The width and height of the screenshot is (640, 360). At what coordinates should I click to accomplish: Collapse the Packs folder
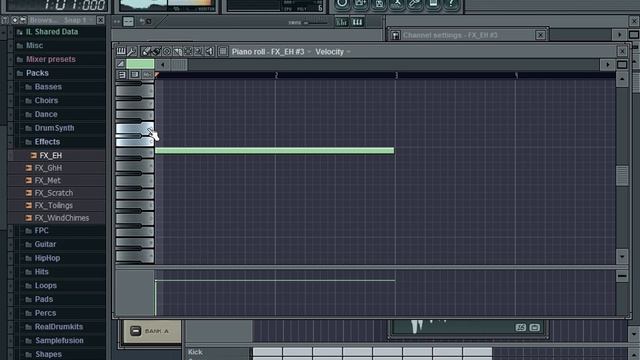(37, 73)
